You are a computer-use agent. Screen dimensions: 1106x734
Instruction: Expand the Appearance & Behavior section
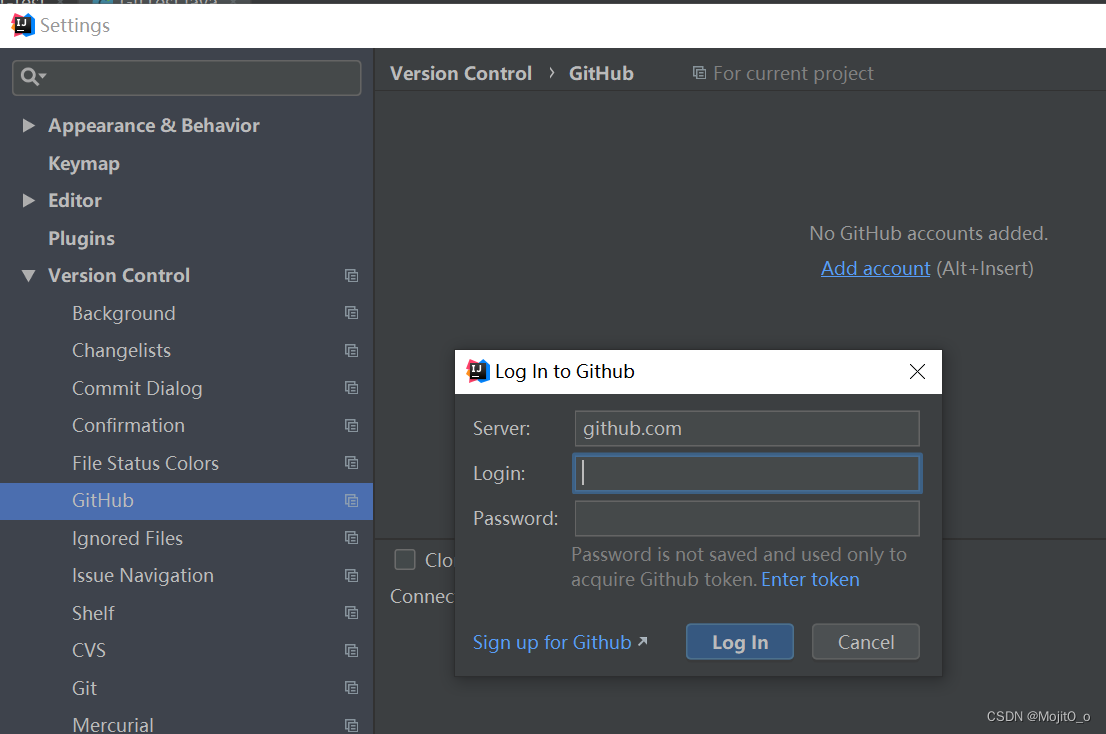click(x=29, y=126)
